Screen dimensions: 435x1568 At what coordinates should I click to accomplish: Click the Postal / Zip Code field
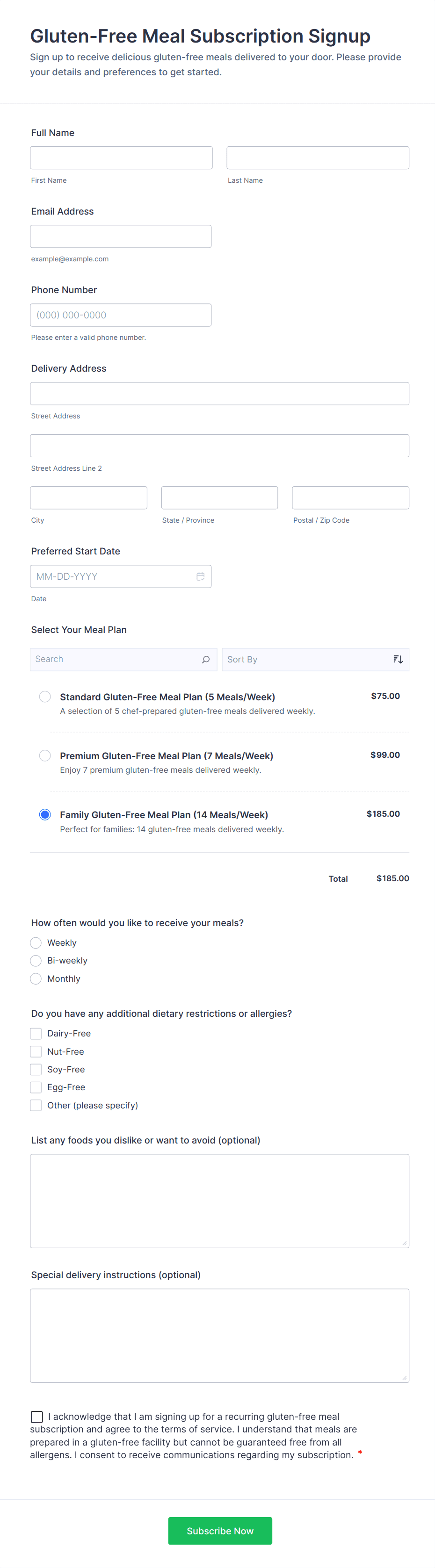(350, 498)
